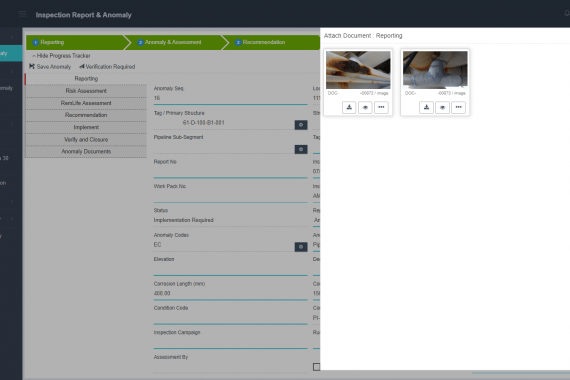570x380 pixels.
Task: Click the Work Pack No. field
Action: [230, 196]
